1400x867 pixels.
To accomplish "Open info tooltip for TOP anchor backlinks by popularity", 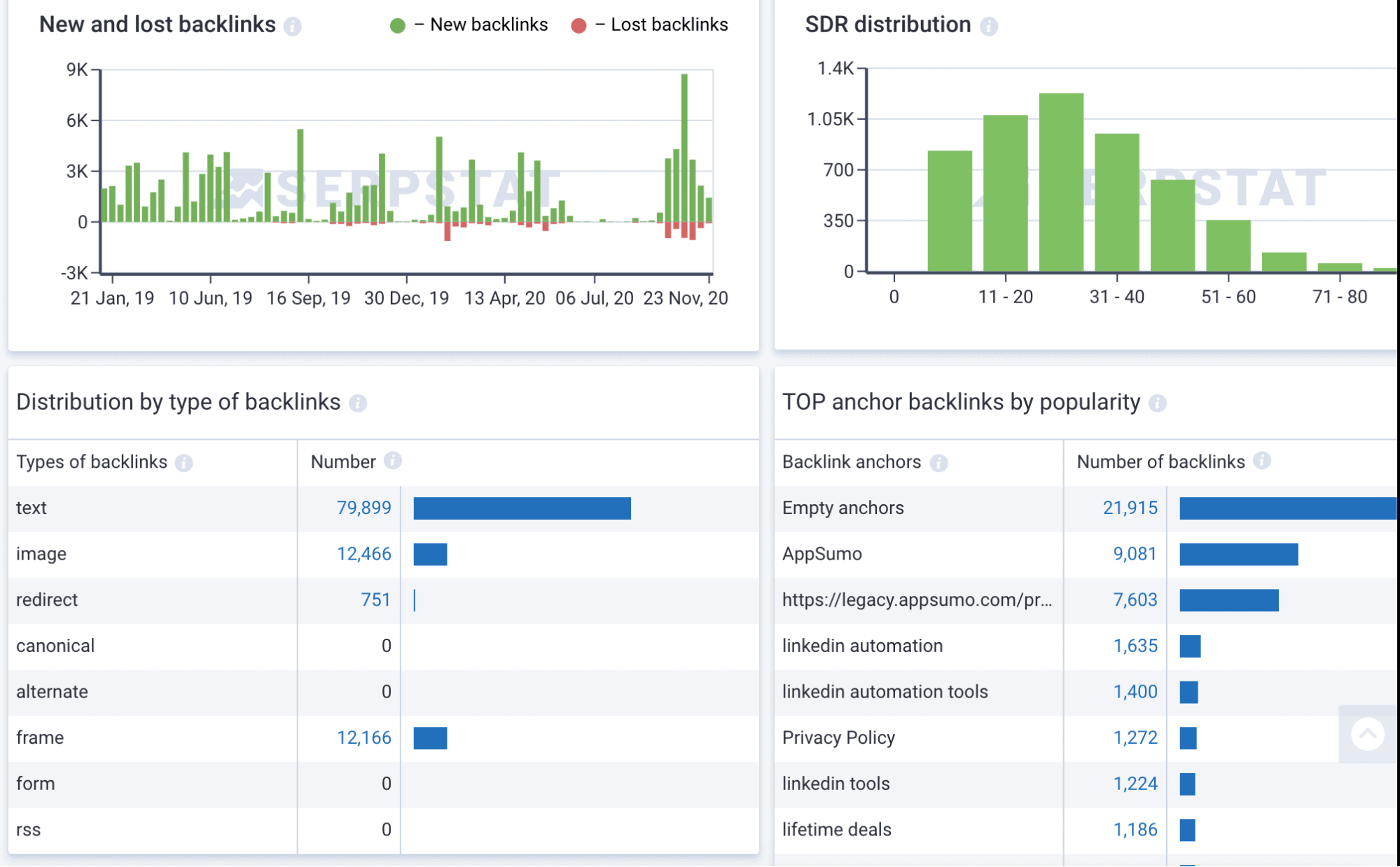I will coord(1158,403).
